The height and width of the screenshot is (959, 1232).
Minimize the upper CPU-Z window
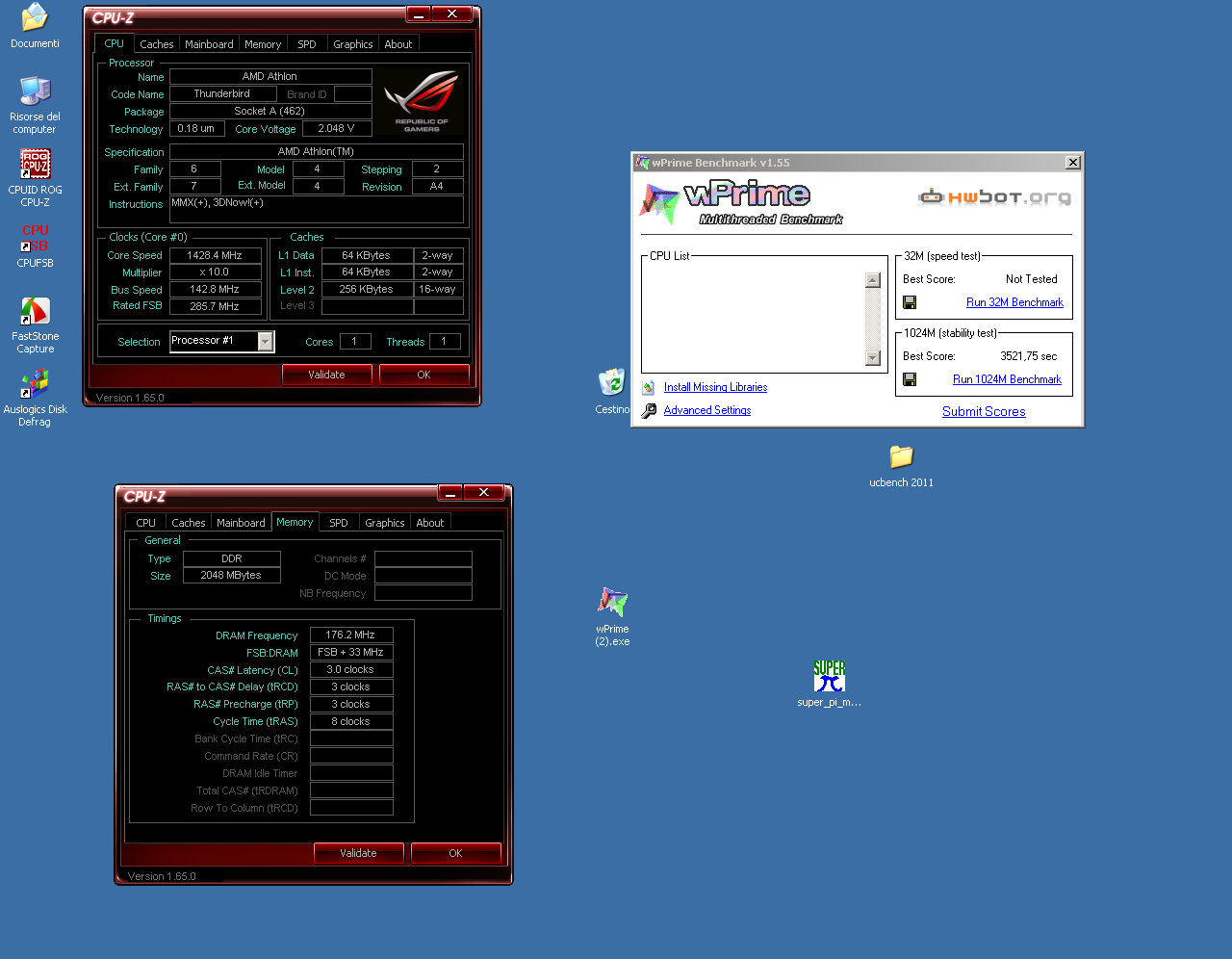[x=419, y=13]
